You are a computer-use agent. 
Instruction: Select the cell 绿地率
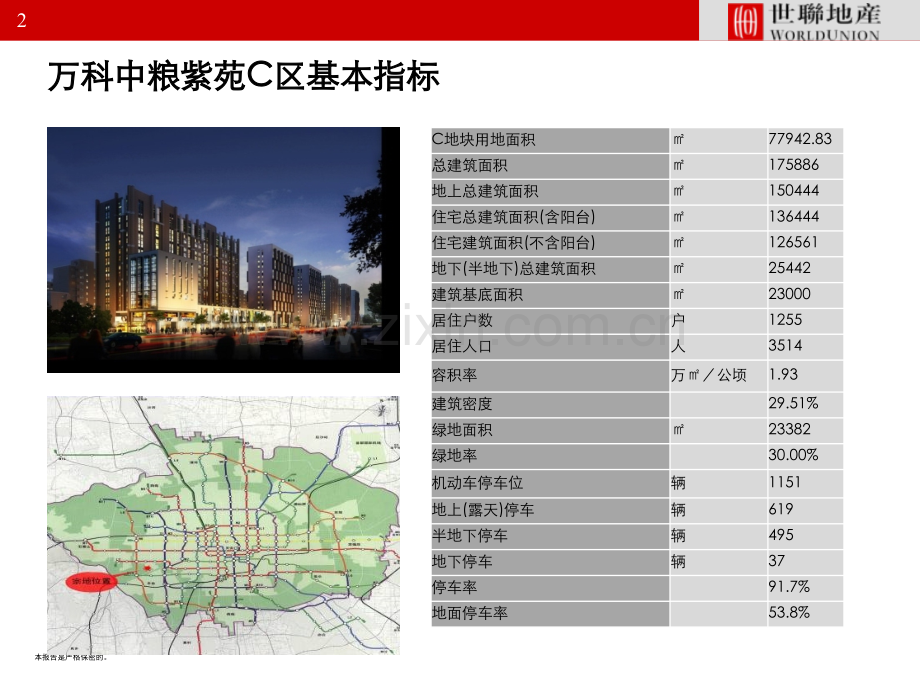coord(550,456)
